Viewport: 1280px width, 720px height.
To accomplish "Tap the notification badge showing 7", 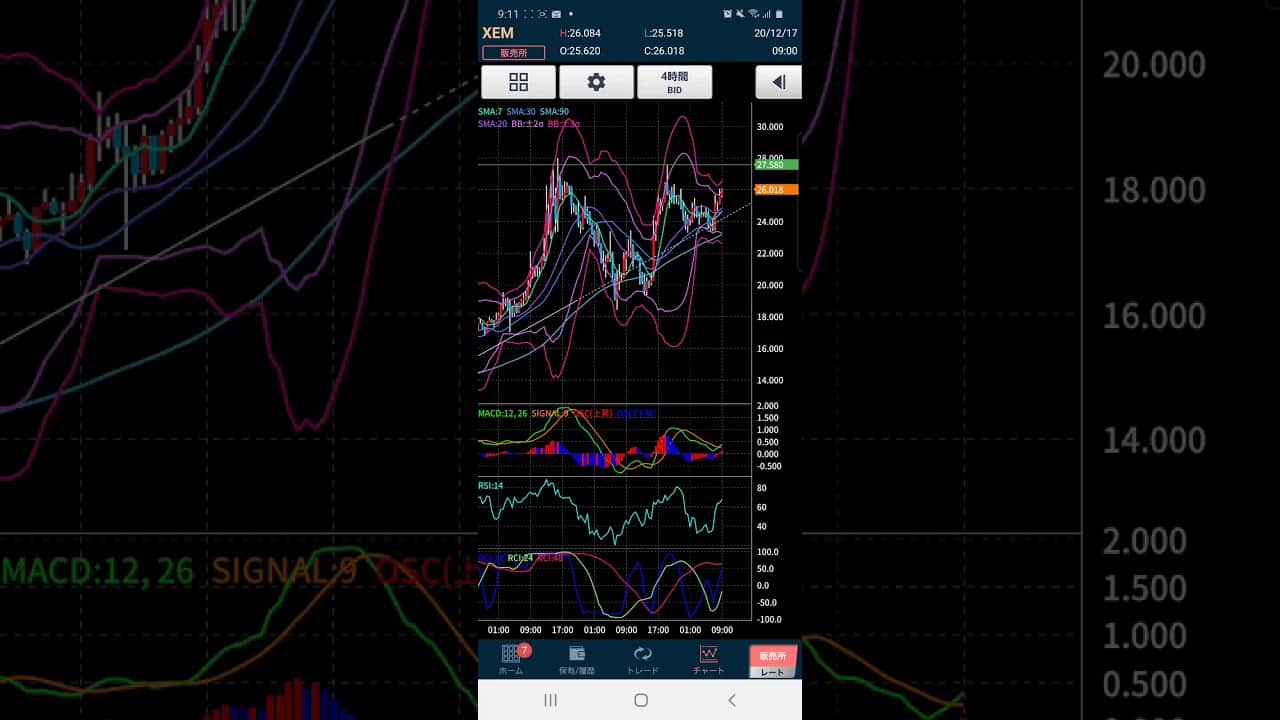I will tap(524, 650).
